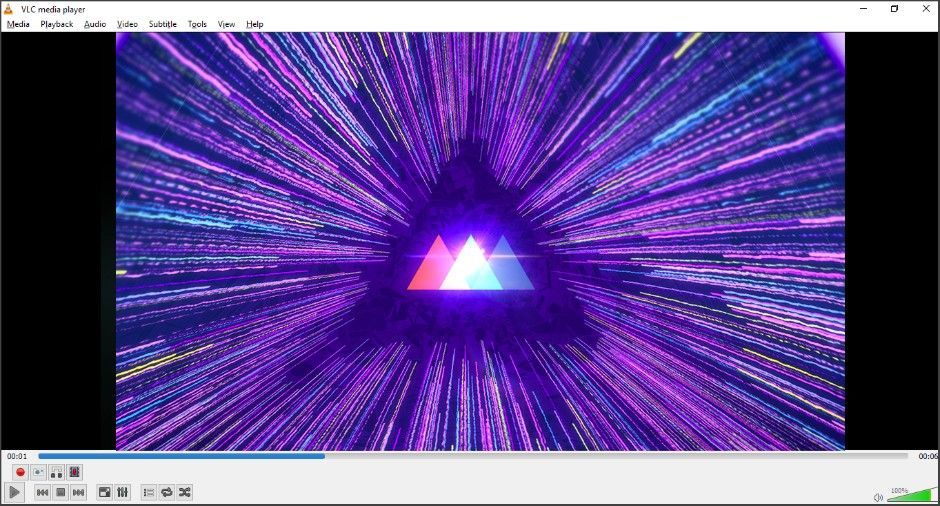Image resolution: width=940 pixels, height=506 pixels.
Task: Click the video display area
Action: 480,241
